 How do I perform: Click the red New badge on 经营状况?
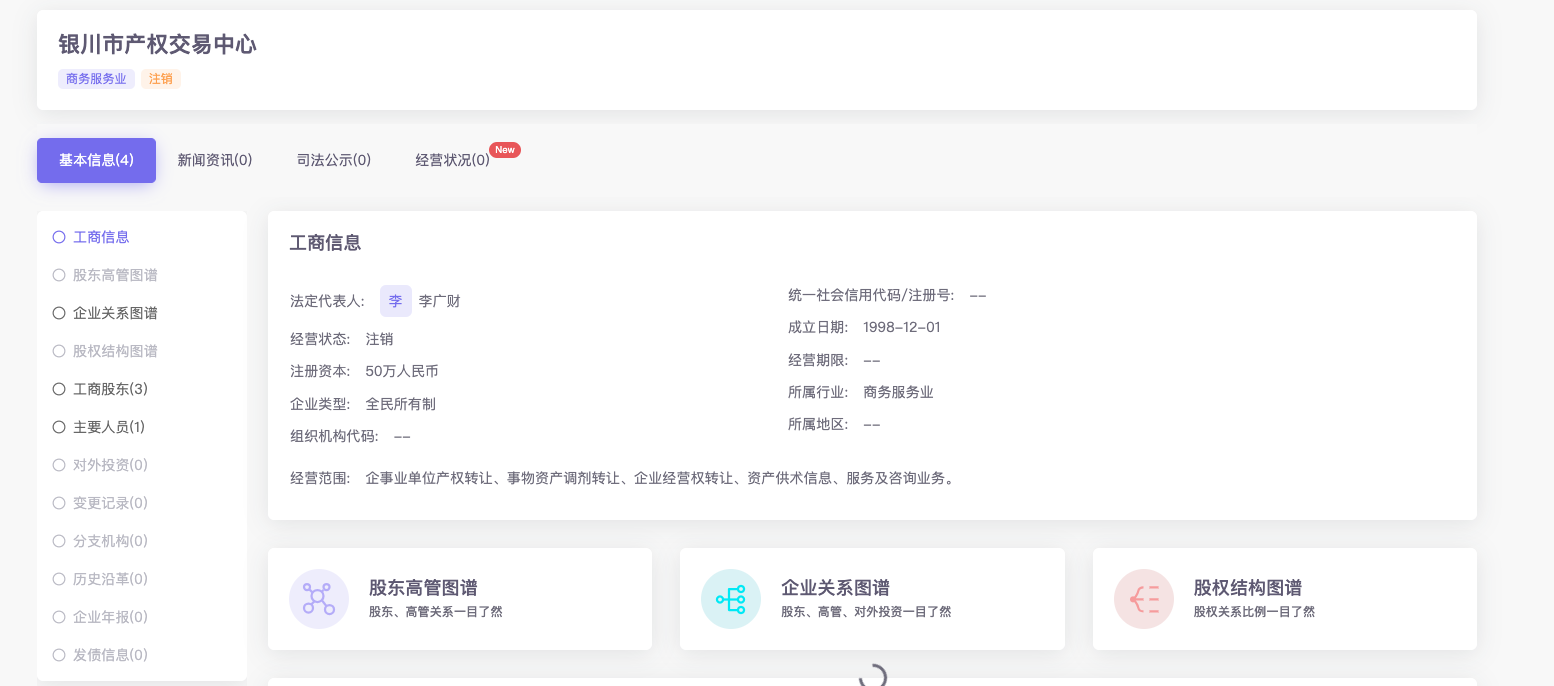505,150
